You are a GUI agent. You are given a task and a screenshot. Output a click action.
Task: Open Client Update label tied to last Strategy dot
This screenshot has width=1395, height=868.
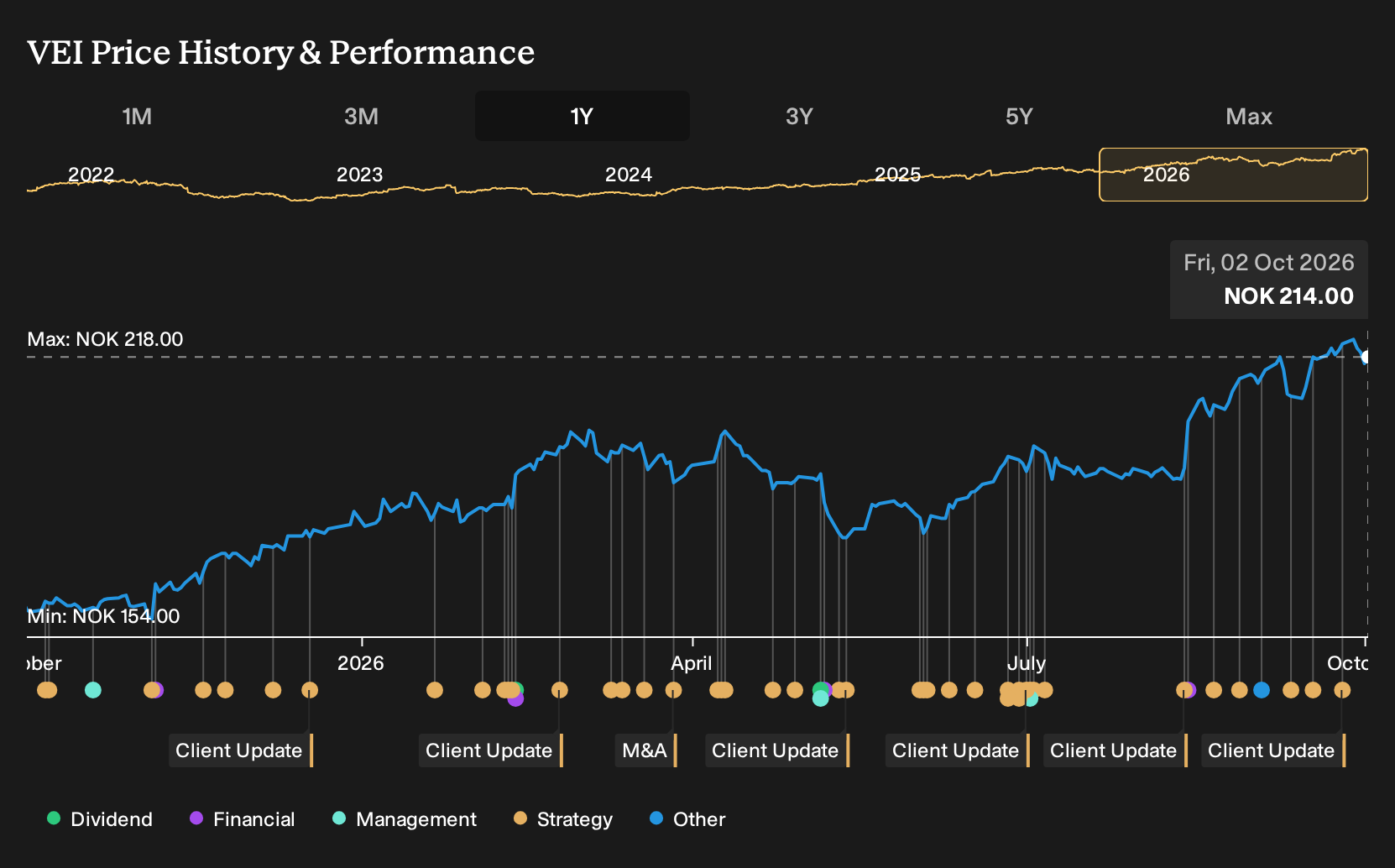click(1273, 750)
